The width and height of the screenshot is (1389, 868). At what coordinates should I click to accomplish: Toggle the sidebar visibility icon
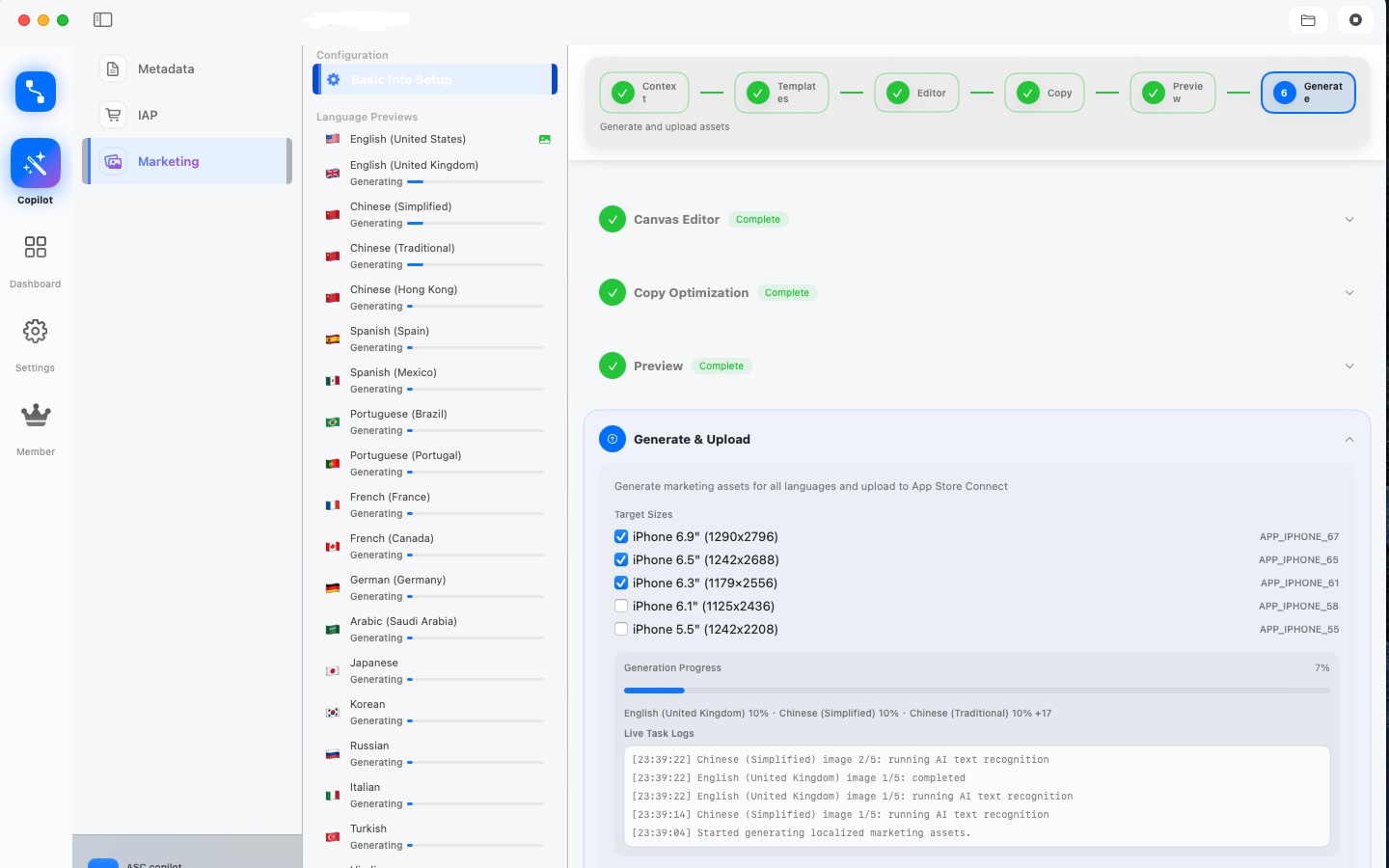pyautogui.click(x=102, y=19)
